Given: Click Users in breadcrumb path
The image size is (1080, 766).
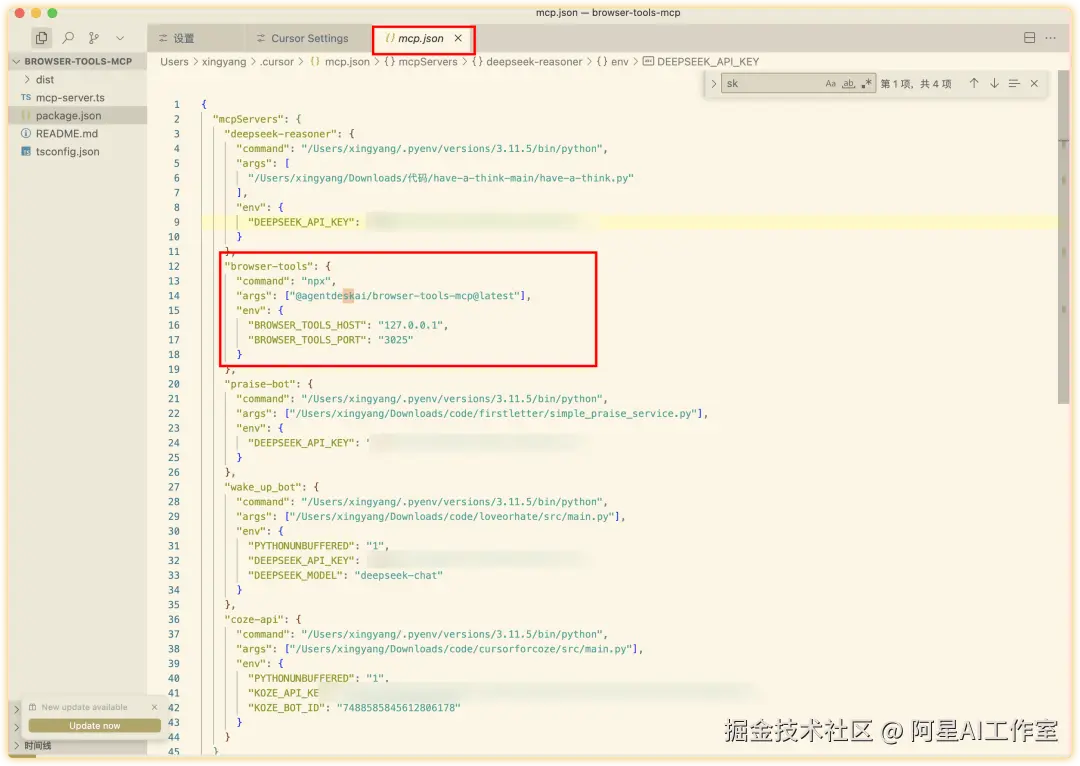Looking at the screenshot, I should coord(174,62).
